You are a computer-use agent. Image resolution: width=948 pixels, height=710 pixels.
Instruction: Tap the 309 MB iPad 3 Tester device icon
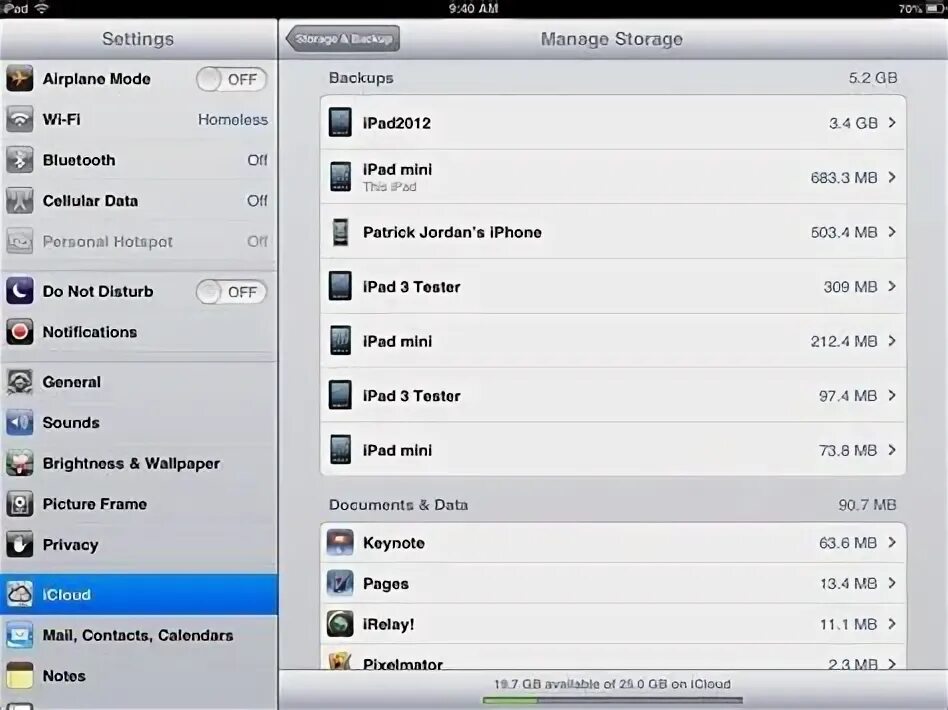340,286
